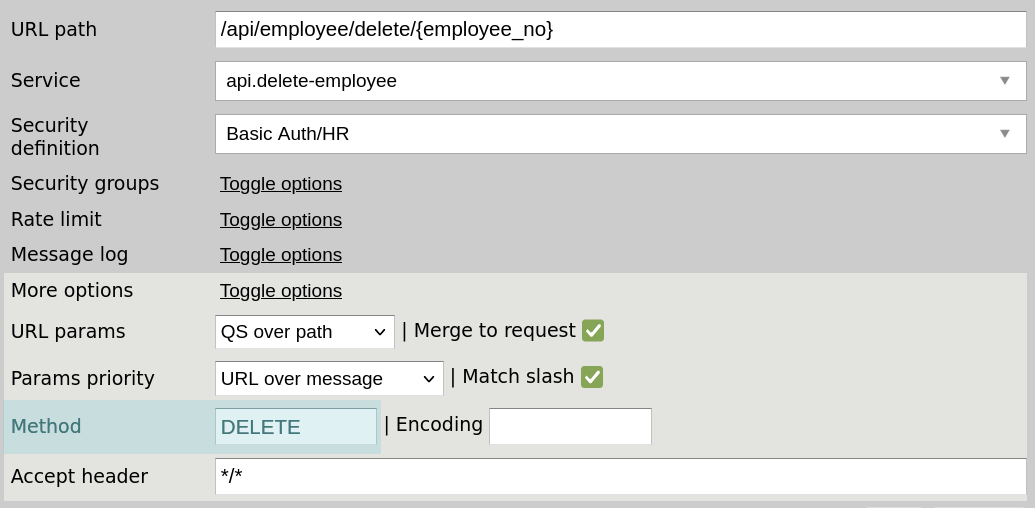Click the Merge to request label text
This screenshot has width=1035, height=508.
[494, 331]
